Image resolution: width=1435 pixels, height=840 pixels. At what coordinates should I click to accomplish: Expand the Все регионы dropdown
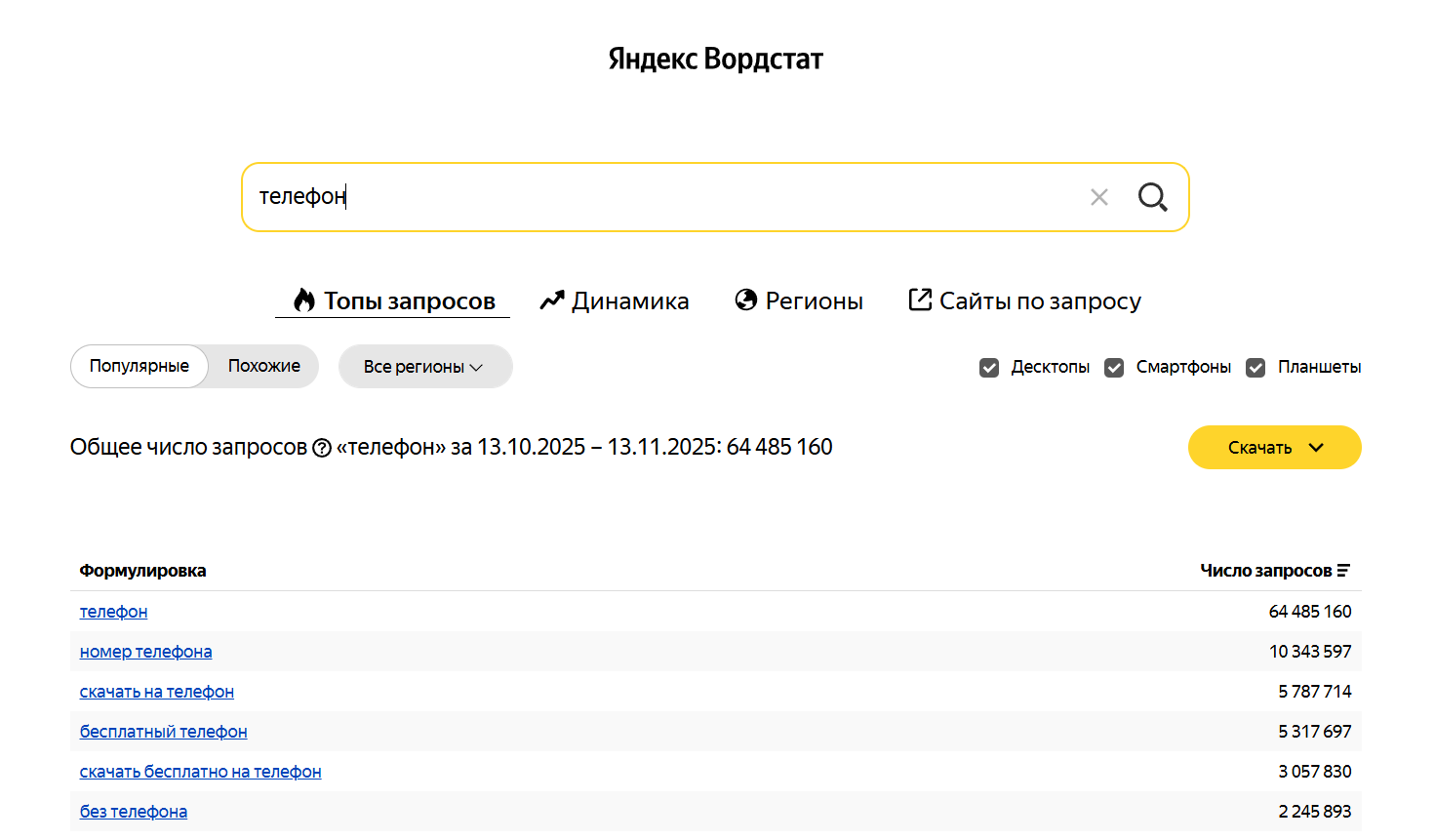424,367
